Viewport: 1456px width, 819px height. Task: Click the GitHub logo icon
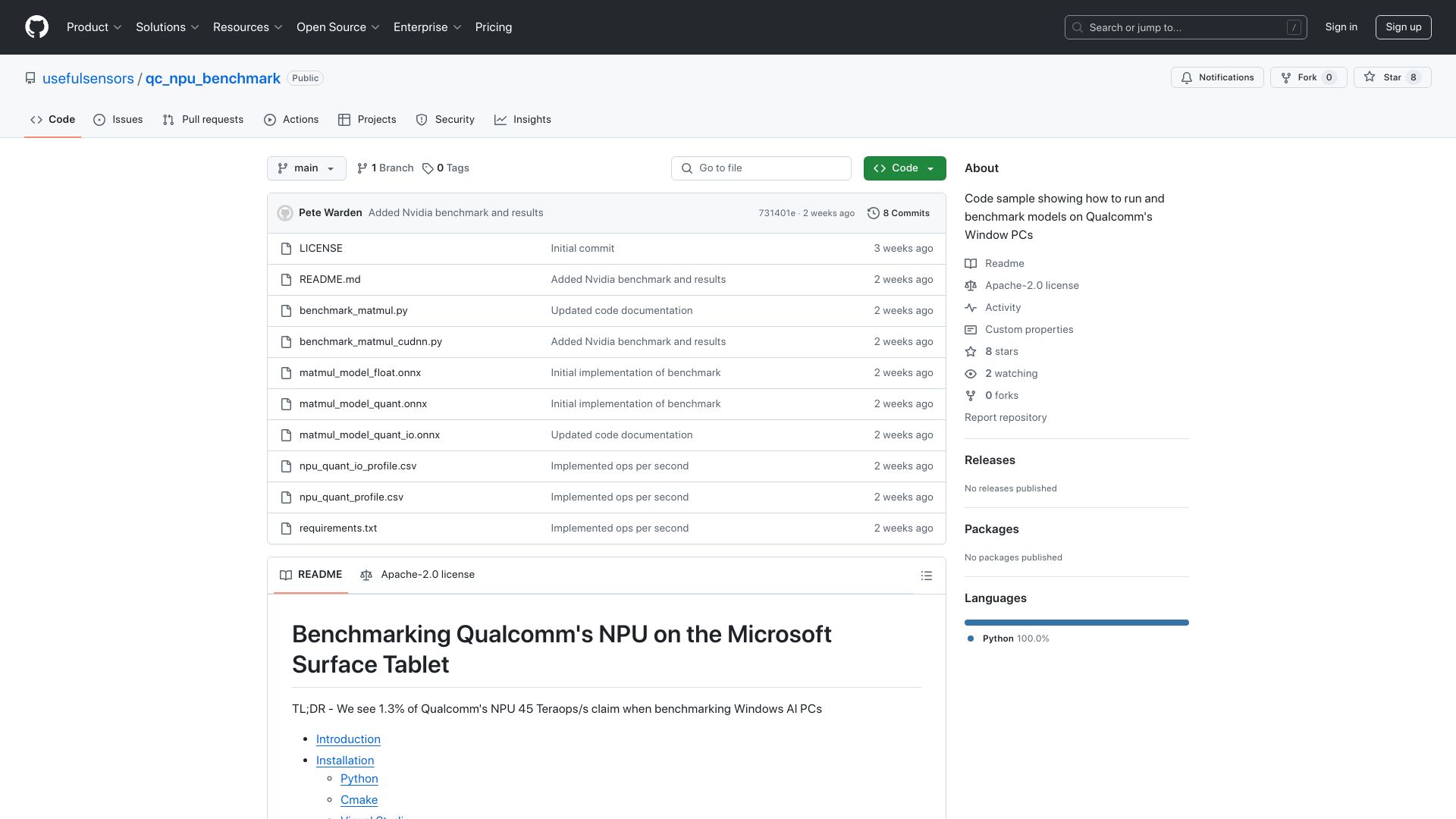tap(36, 27)
